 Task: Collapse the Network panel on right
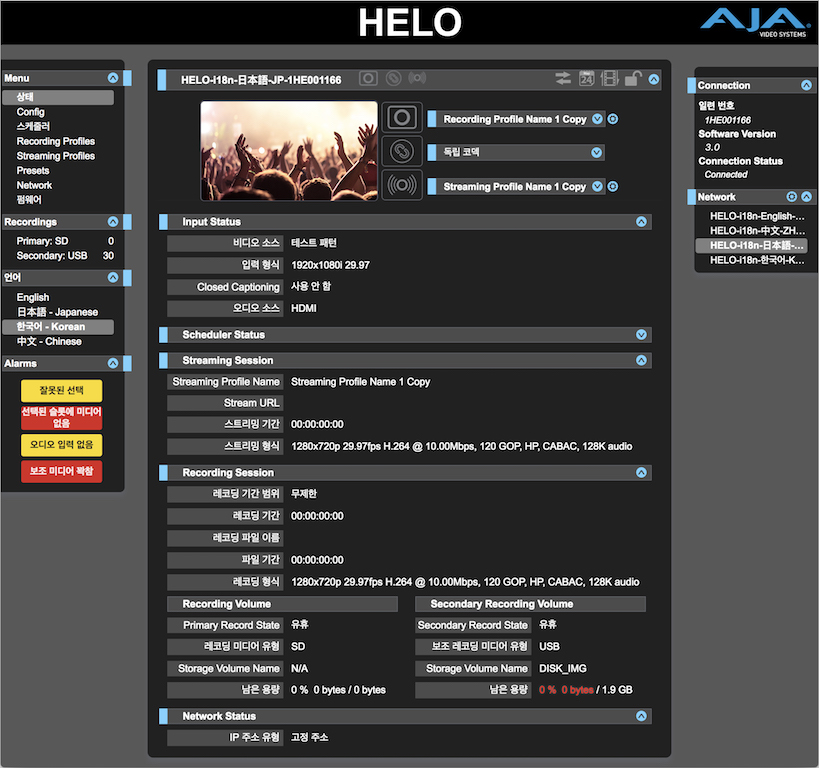pos(806,196)
